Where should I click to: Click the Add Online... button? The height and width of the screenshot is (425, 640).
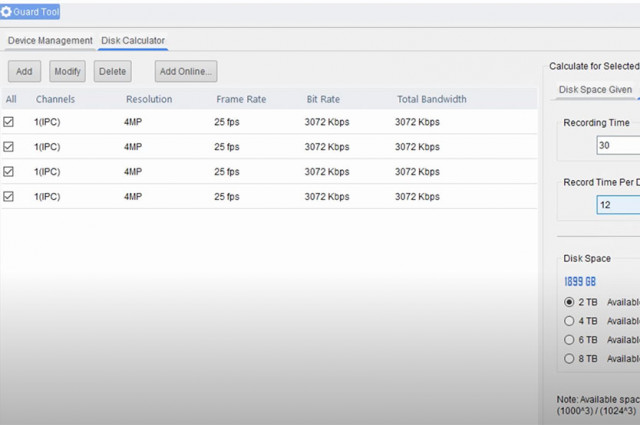[186, 71]
